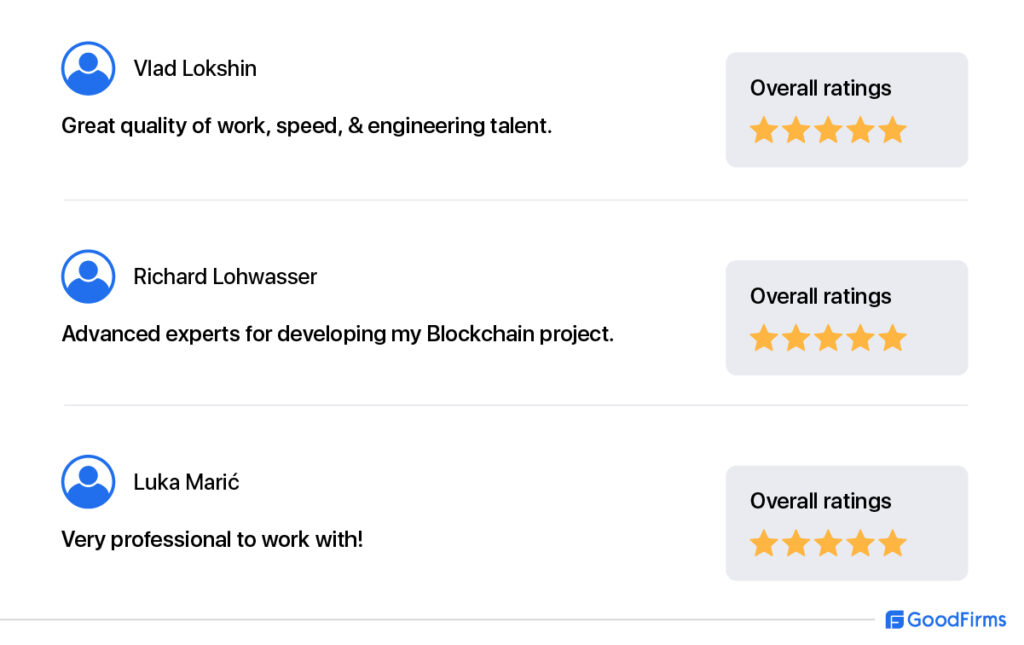The image size is (1024, 645).
Task: Click Overall ratings label in Vlad's card
Action: tap(820, 88)
